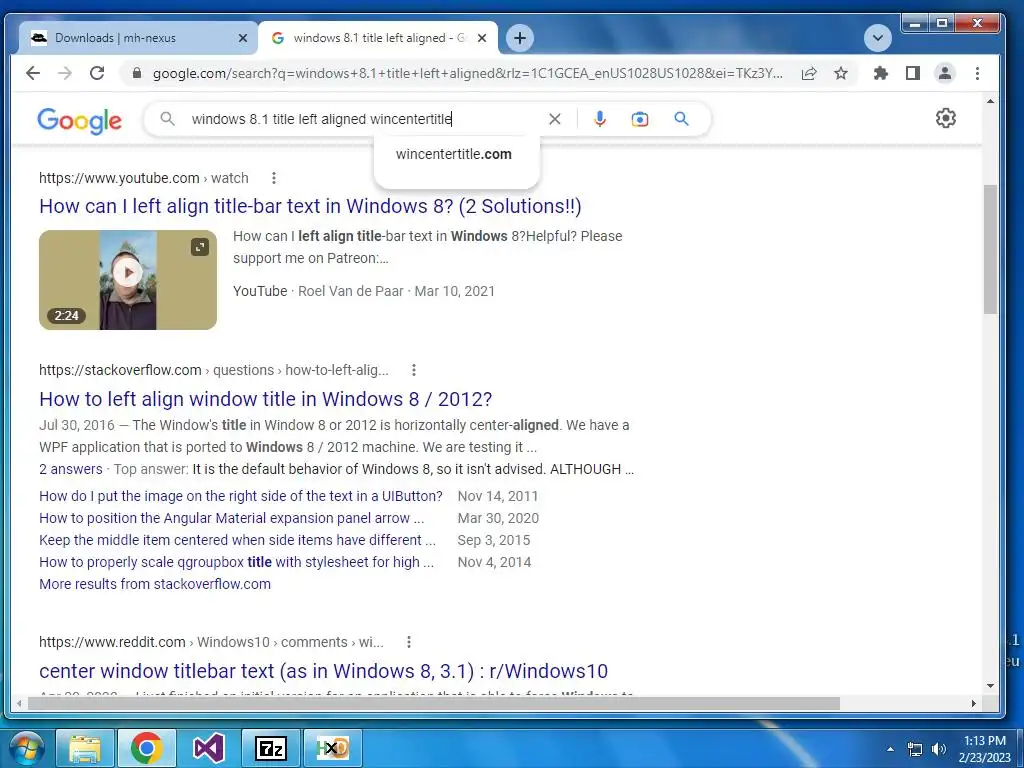The image size is (1024, 768).
Task: Click More results from stackoverflow.com
Action: (155, 584)
